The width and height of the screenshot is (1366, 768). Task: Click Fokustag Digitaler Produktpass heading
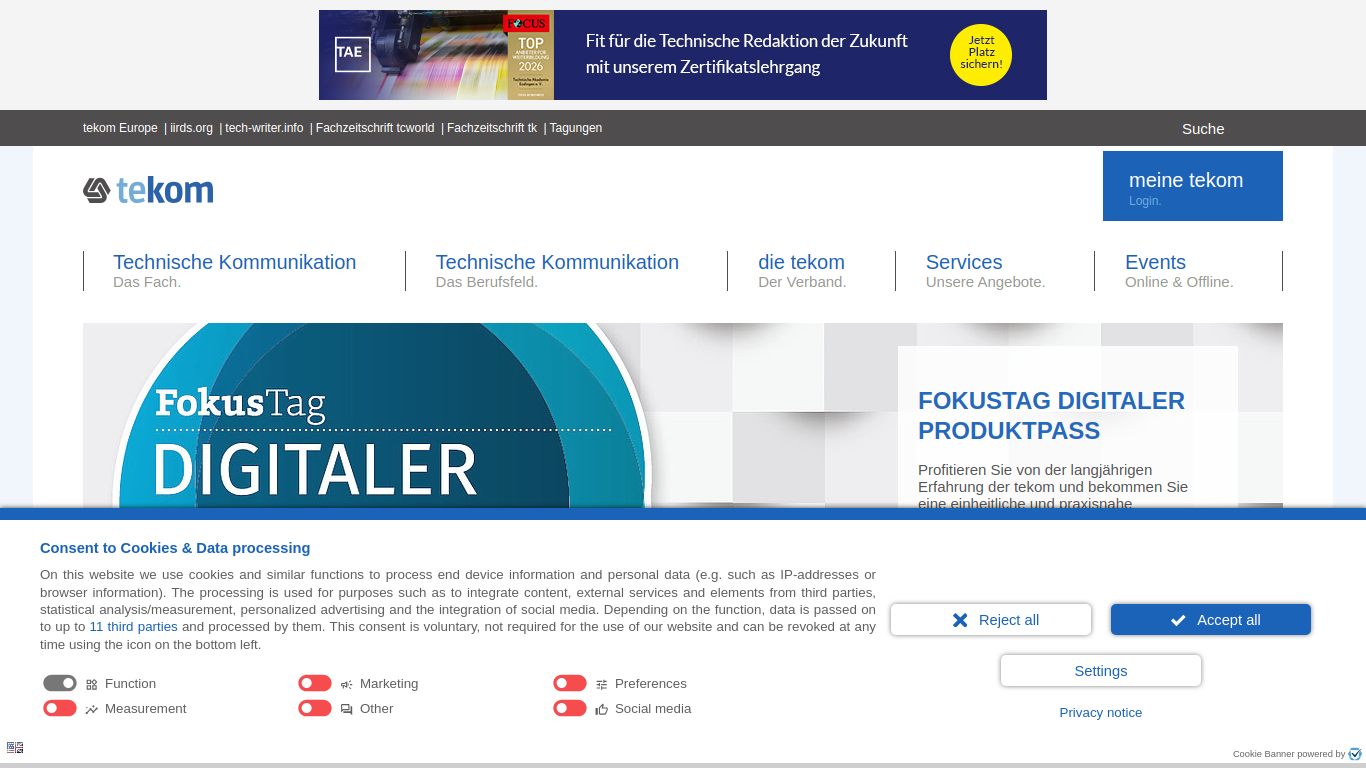(x=1051, y=415)
